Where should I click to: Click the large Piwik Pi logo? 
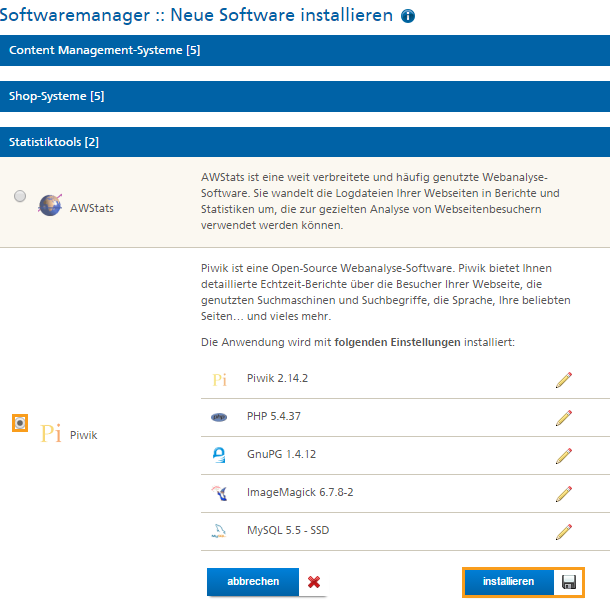click(x=51, y=433)
